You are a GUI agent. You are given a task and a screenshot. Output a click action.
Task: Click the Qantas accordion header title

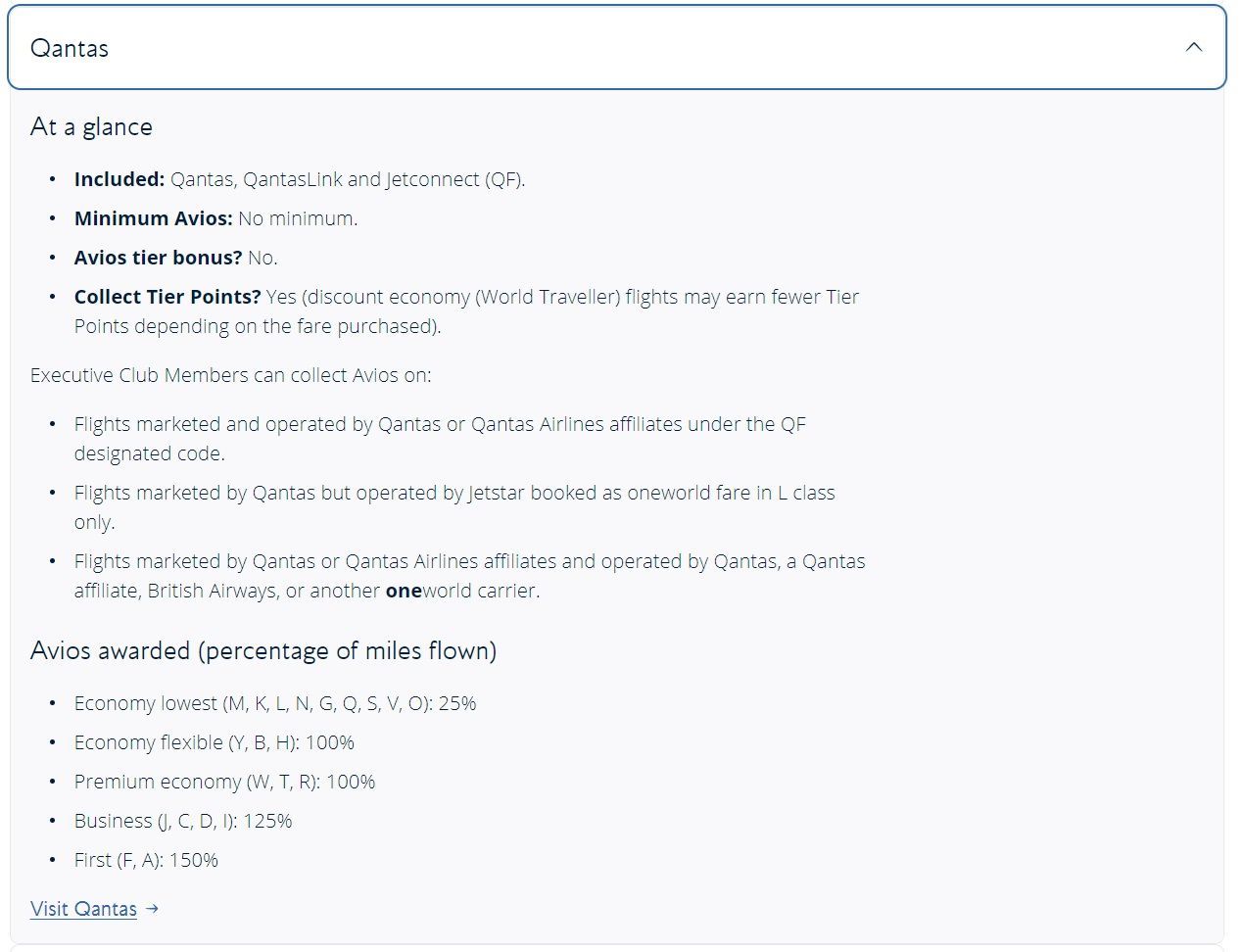[x=70, y=48]
